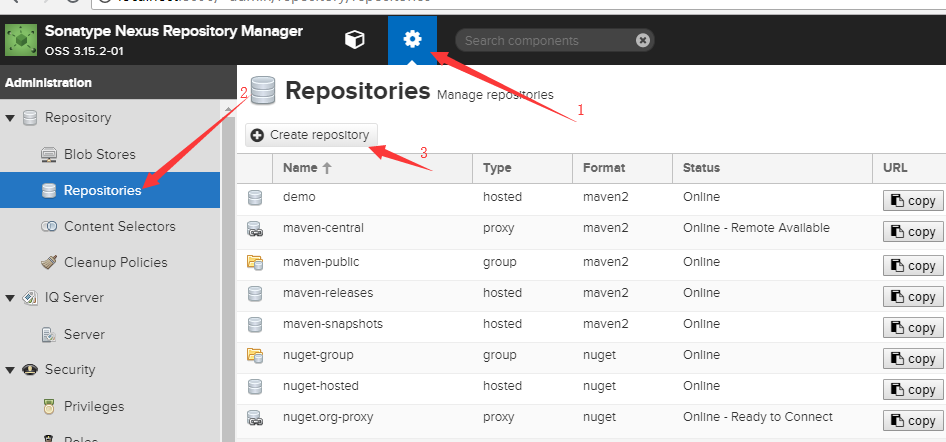Open the Browse cube icon
This screenshot has width=946, height=442.
(354, 40)
